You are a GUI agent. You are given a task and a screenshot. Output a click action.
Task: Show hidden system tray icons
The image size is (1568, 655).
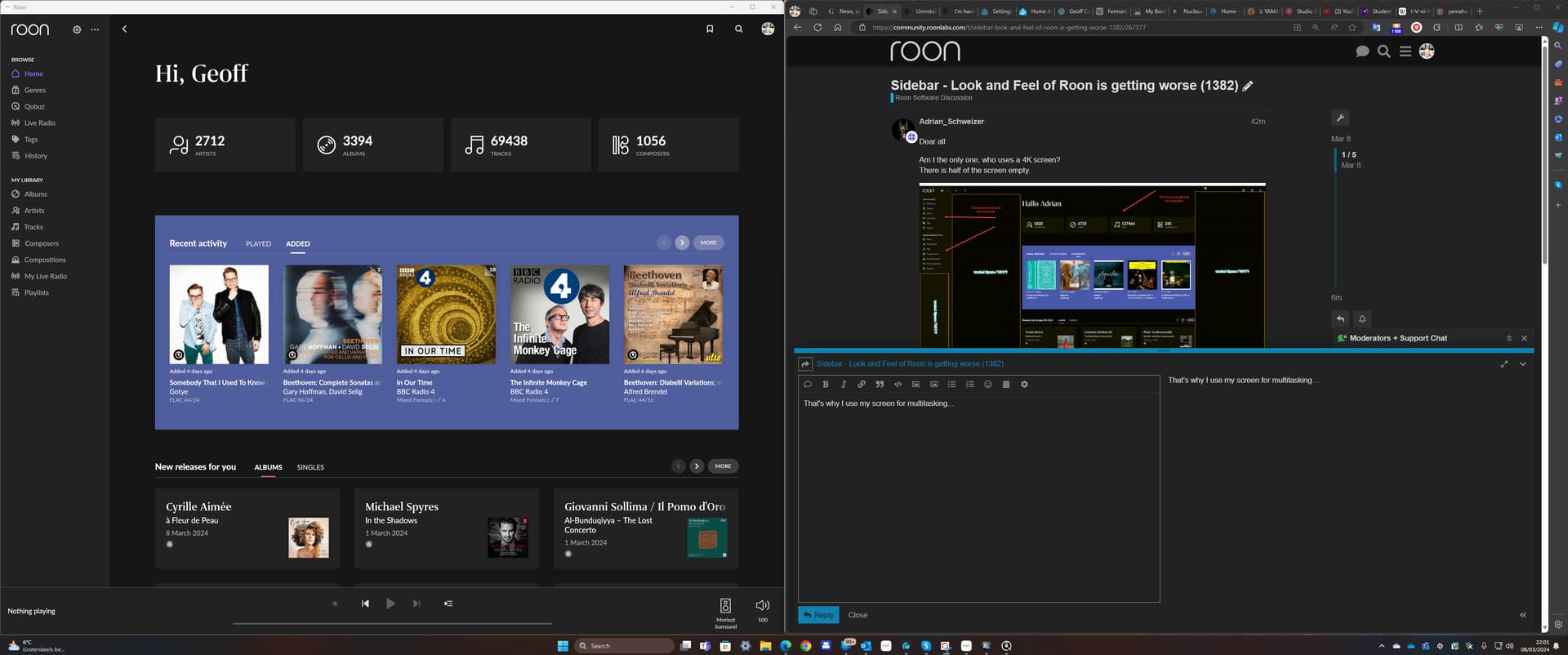coord(1382,646)
